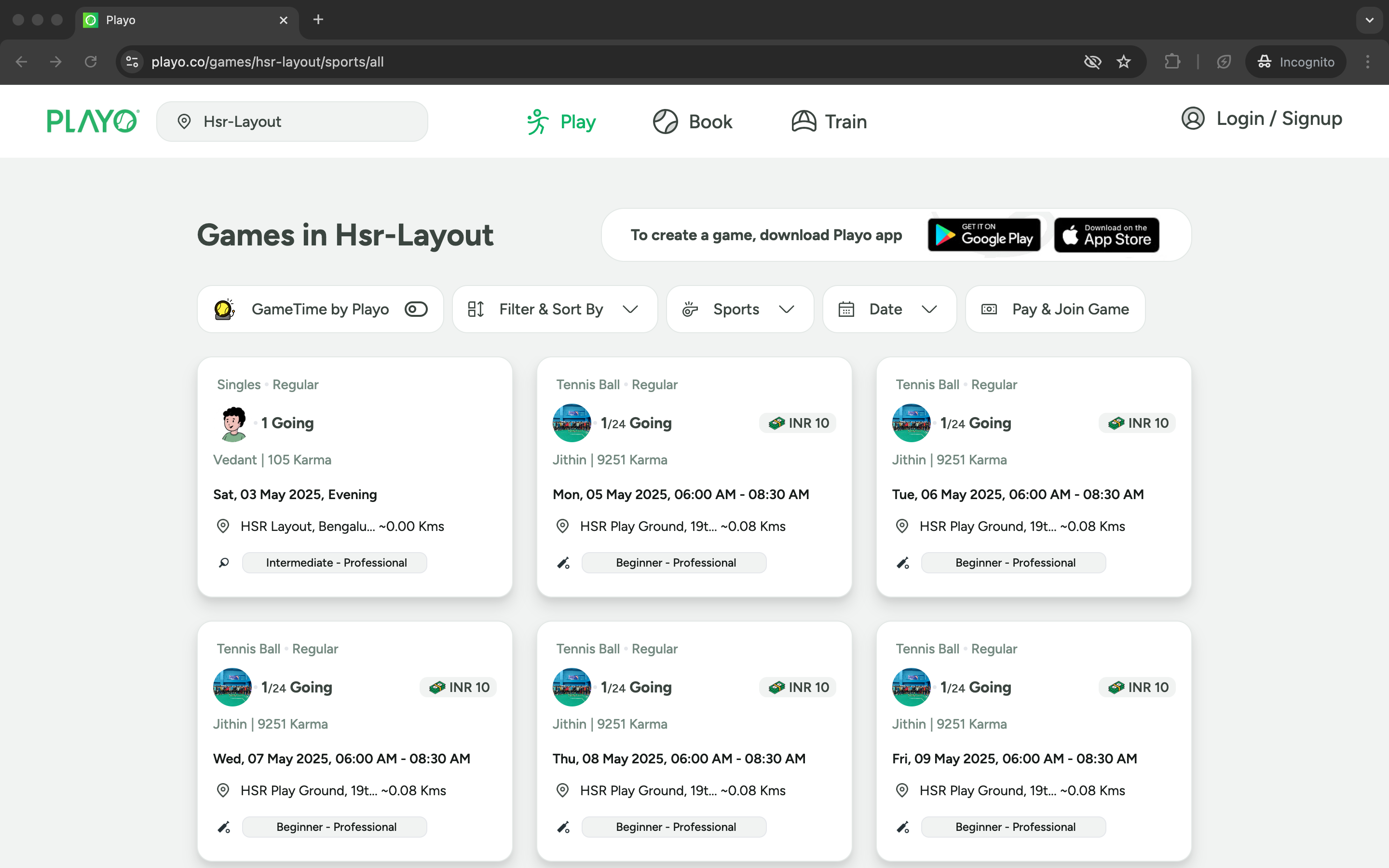1389x868 pixels.
Task: Click team avatar on Mon 05 May game
Action: (572, 423)
